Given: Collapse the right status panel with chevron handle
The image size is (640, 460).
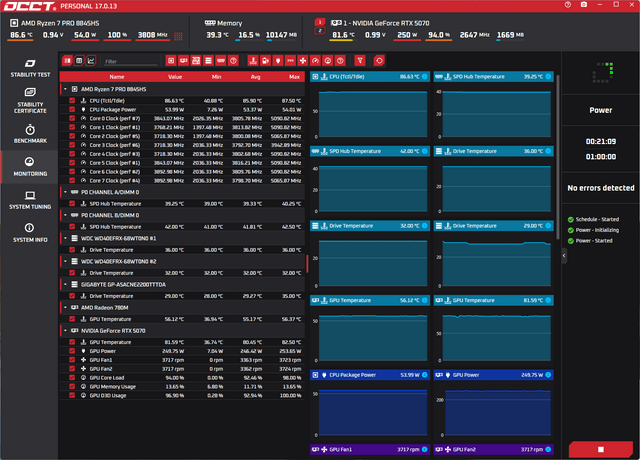Looking at the screenshot, I should [564, 256].
